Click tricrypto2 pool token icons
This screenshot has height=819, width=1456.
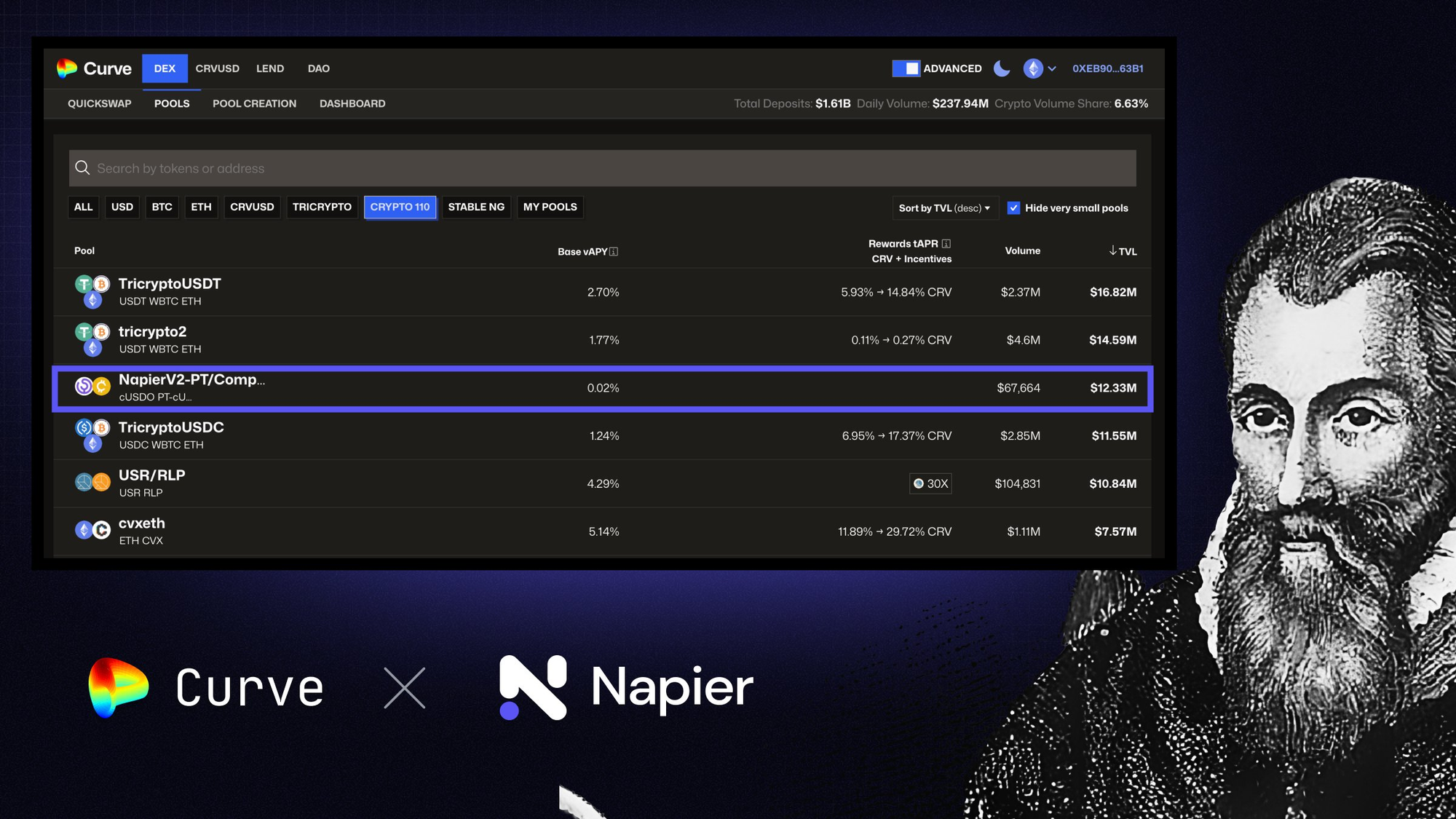click(x=92, y=339)
